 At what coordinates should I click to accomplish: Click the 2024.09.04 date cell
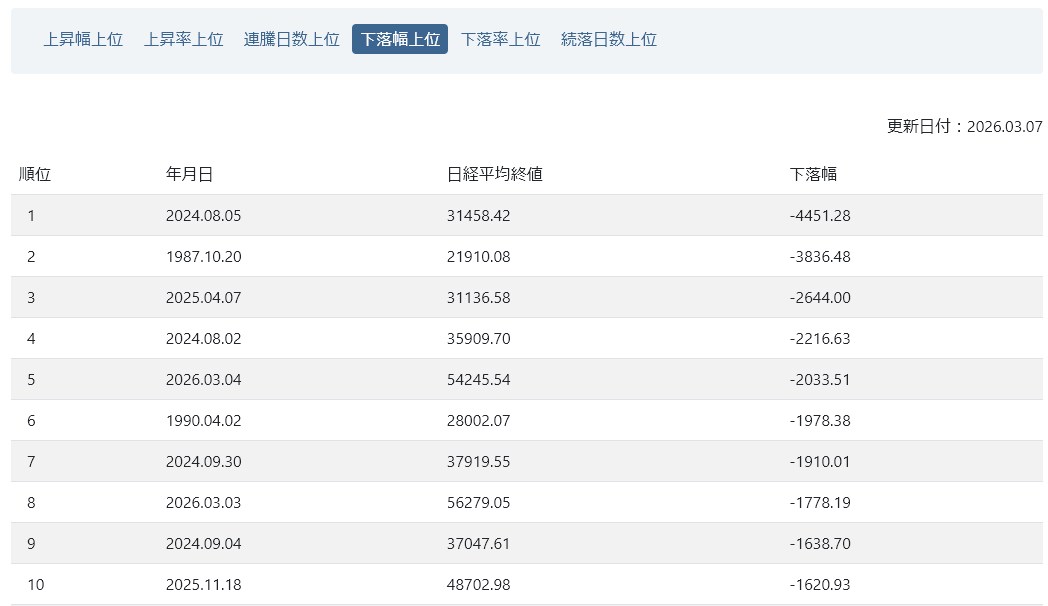203,543
